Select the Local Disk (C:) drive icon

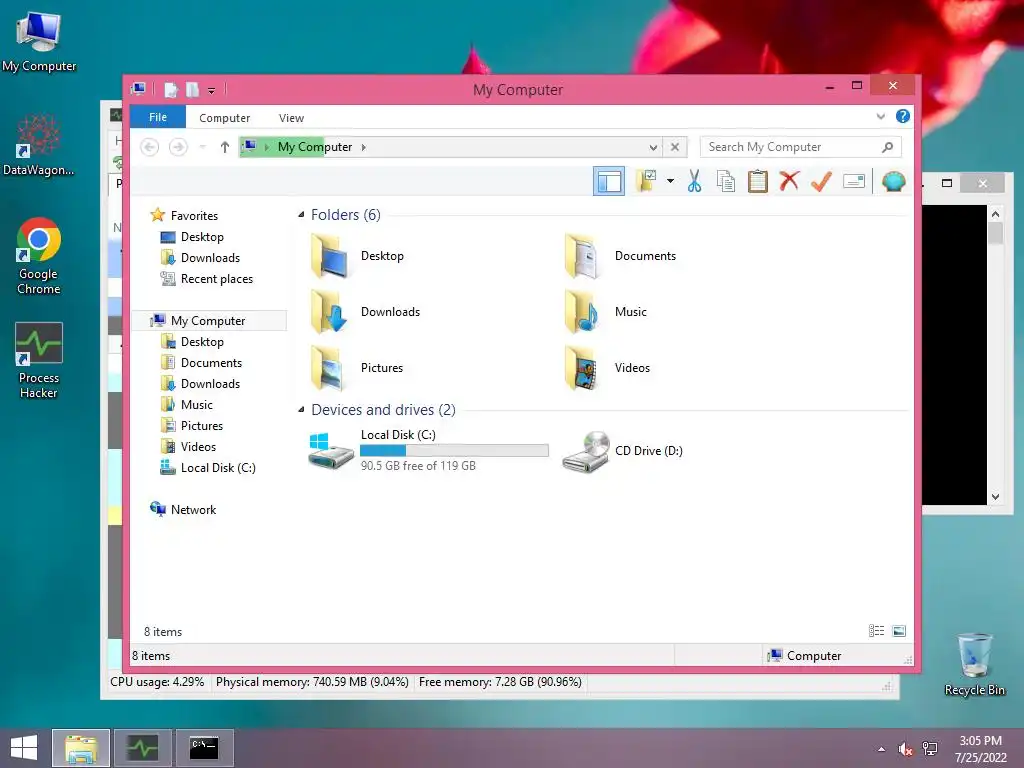[330, 450]
